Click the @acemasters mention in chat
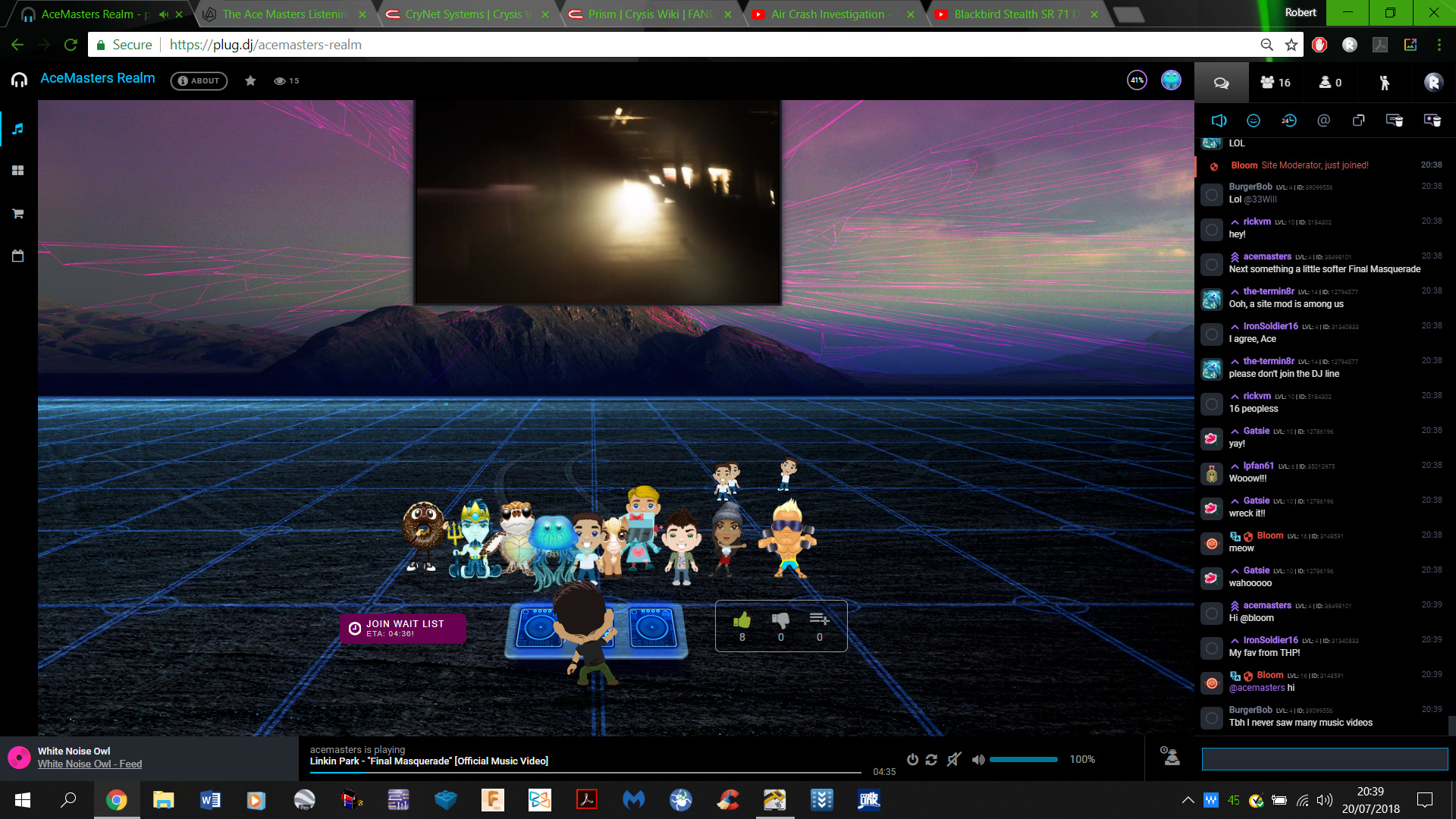The image size is (1456, 819). tap(1257, 688)
